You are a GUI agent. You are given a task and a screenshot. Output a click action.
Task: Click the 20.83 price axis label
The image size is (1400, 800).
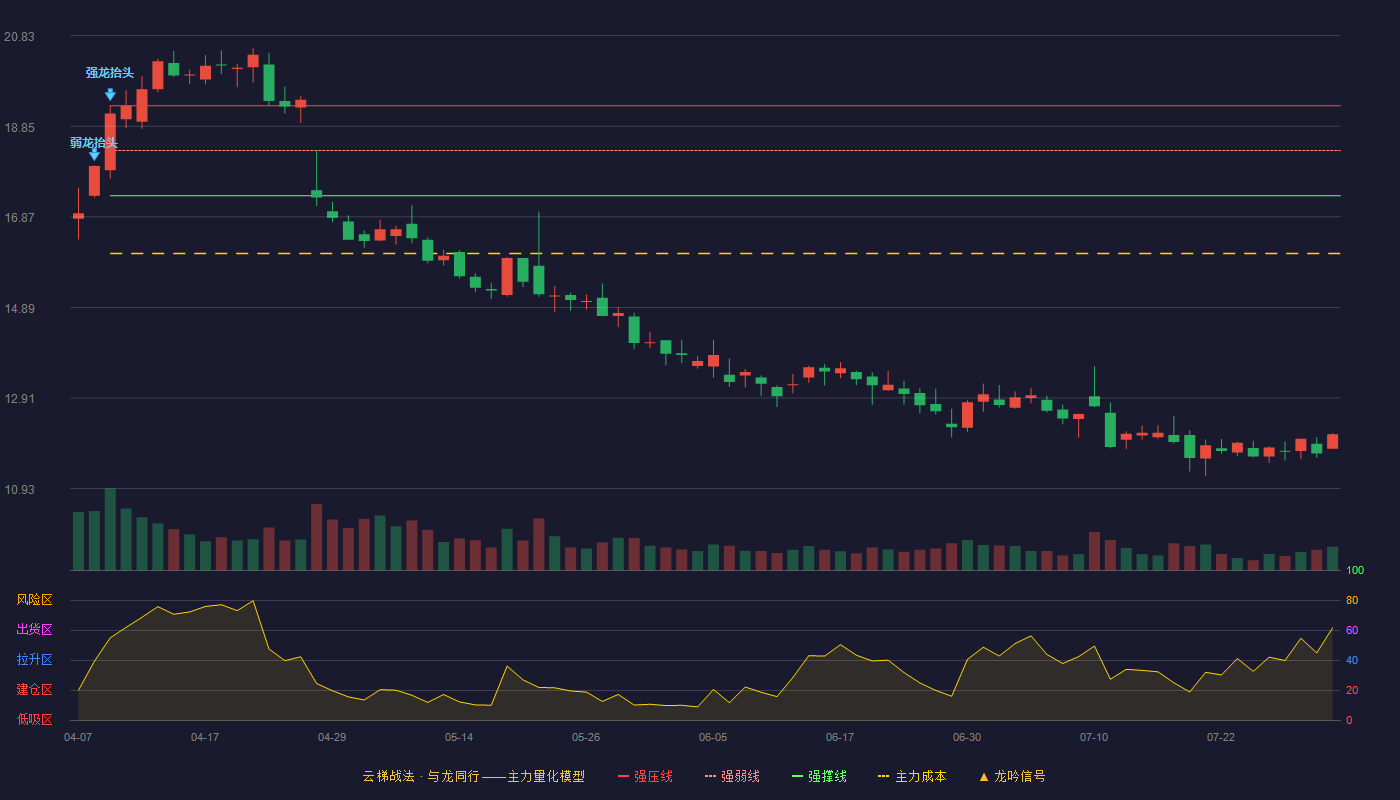tap(19, 37)
